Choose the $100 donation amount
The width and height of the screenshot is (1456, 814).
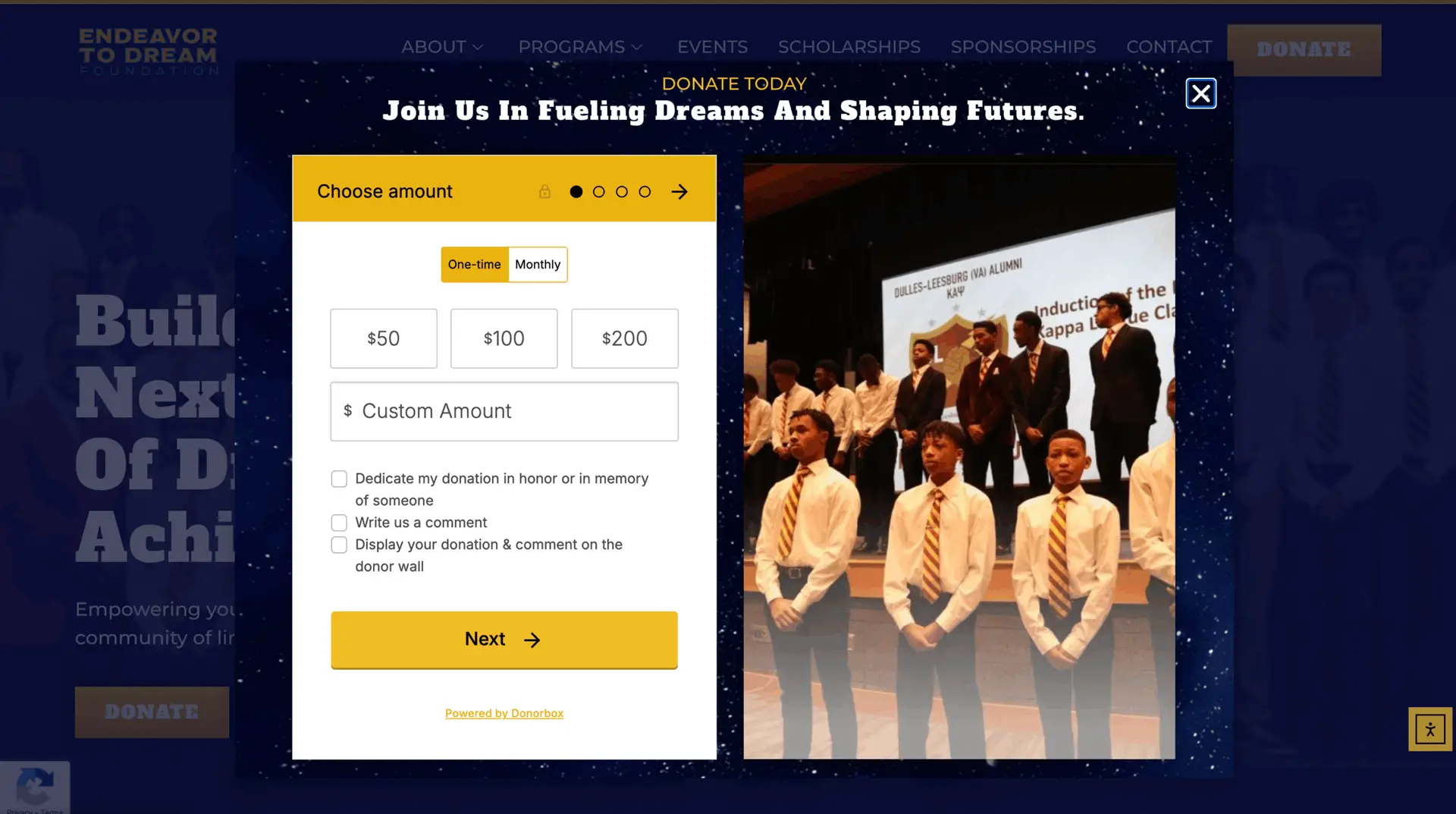click(504, 338)
